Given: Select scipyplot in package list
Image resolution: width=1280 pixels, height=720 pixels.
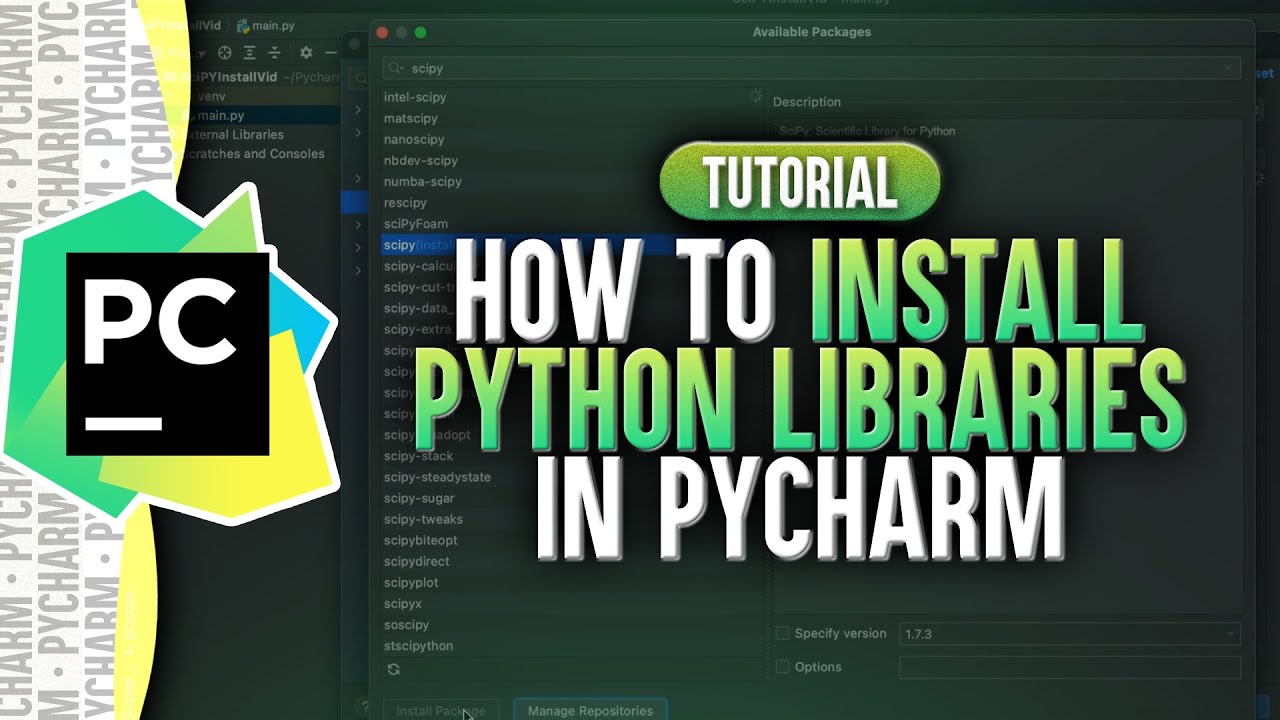Looking at the screenshot, I should pyautogui.click(x=411, y=582).
